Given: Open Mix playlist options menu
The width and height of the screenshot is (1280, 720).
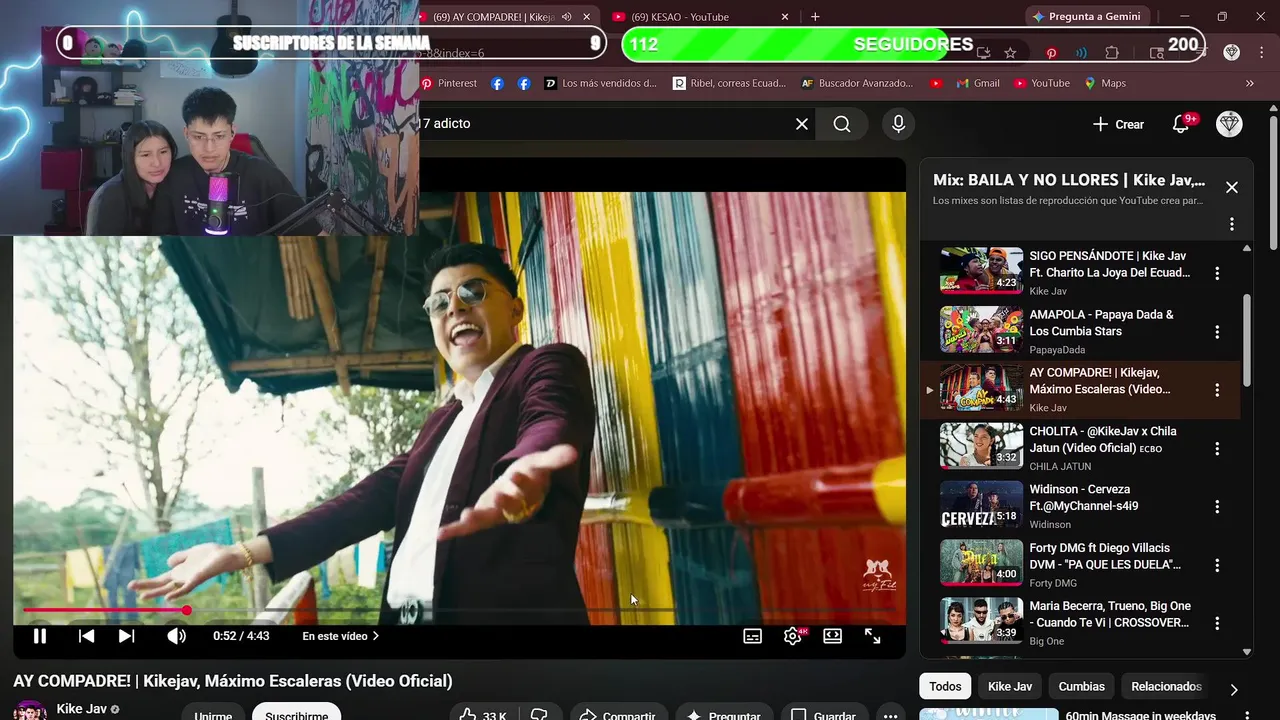Looking at the screenshot, I should tap(1232, 224).
